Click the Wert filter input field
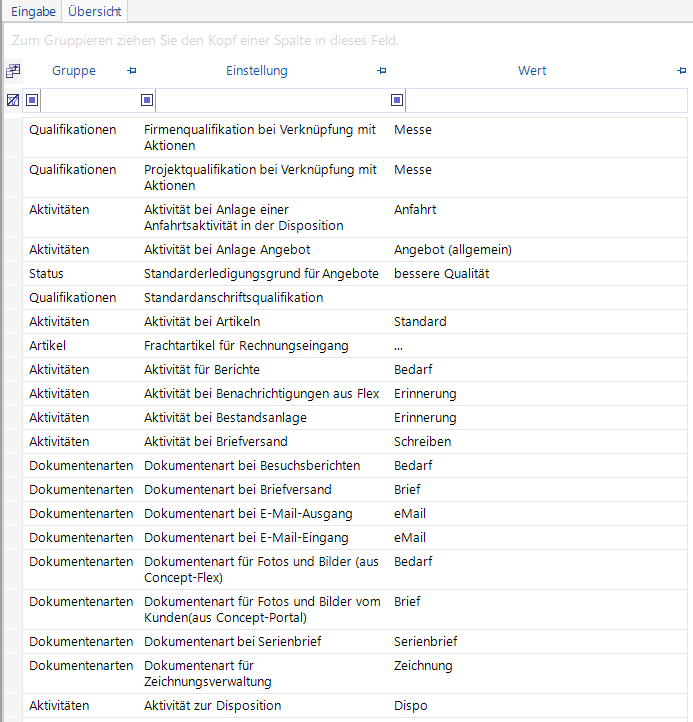This screenshot has height=722, width=693. (546, 100)
